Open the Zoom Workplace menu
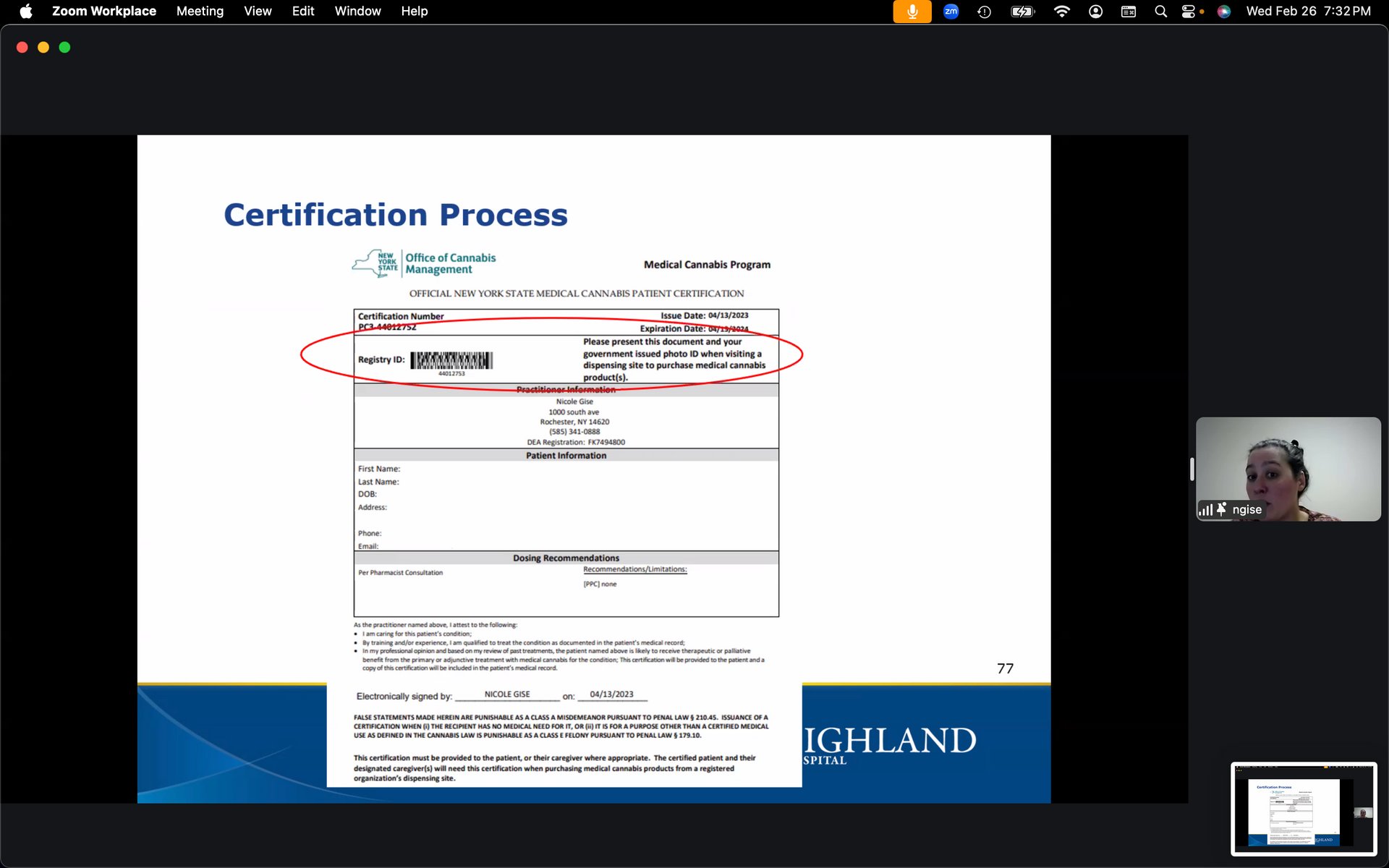The image size is (1389, 868). (x=104, y=12)
